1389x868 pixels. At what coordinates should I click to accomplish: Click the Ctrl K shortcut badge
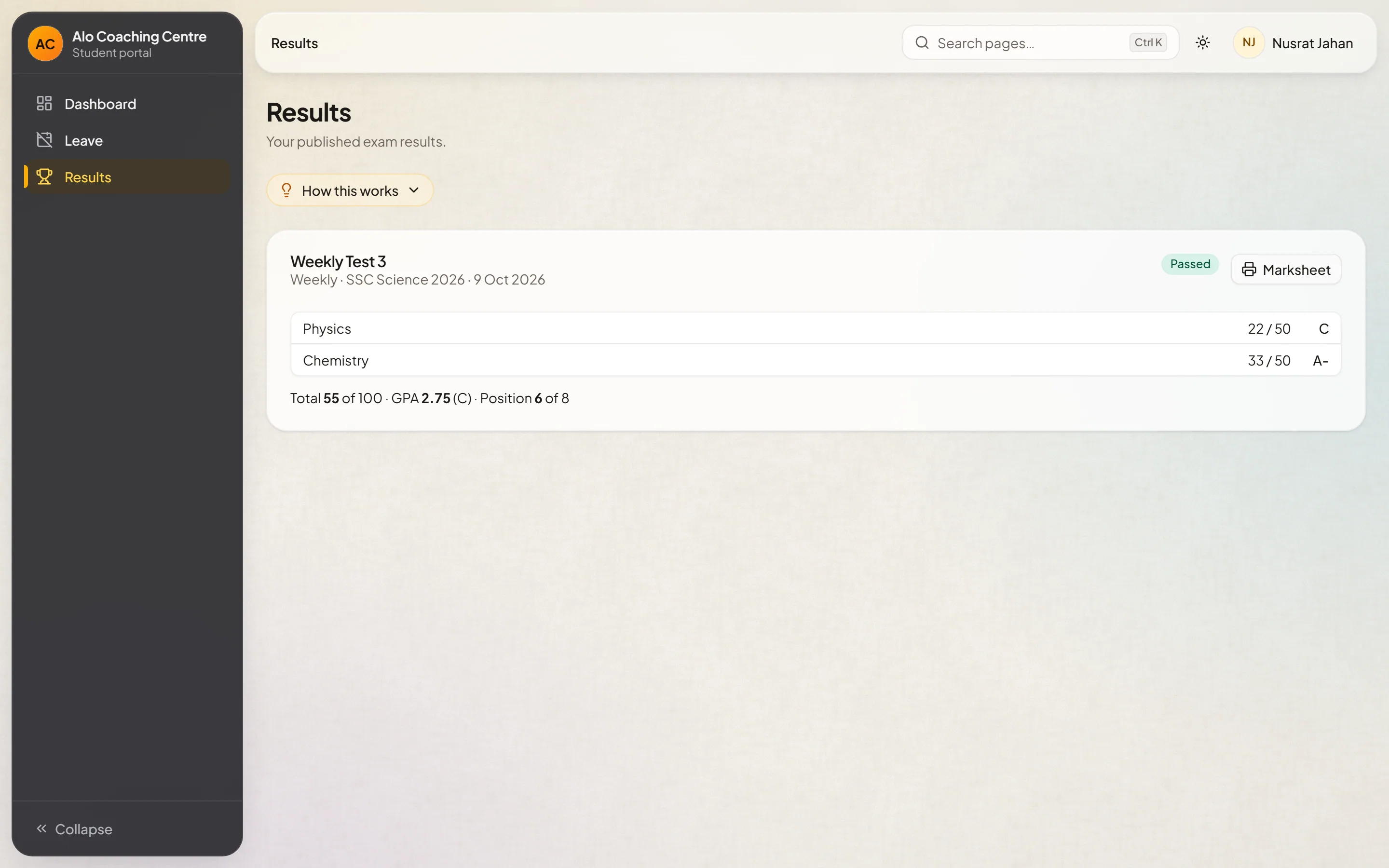[x=1148, y=43]
